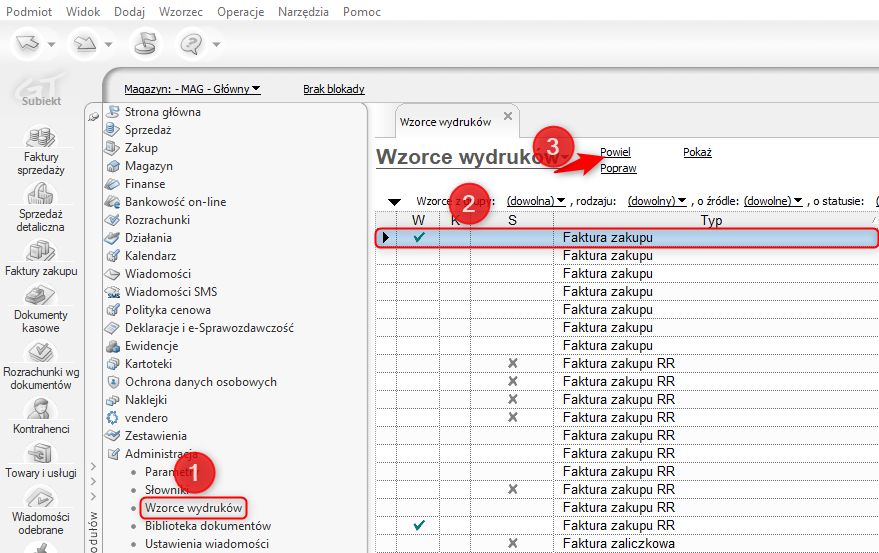Open the Faktury sprzedaży shortcut icon

click(41, 137)
